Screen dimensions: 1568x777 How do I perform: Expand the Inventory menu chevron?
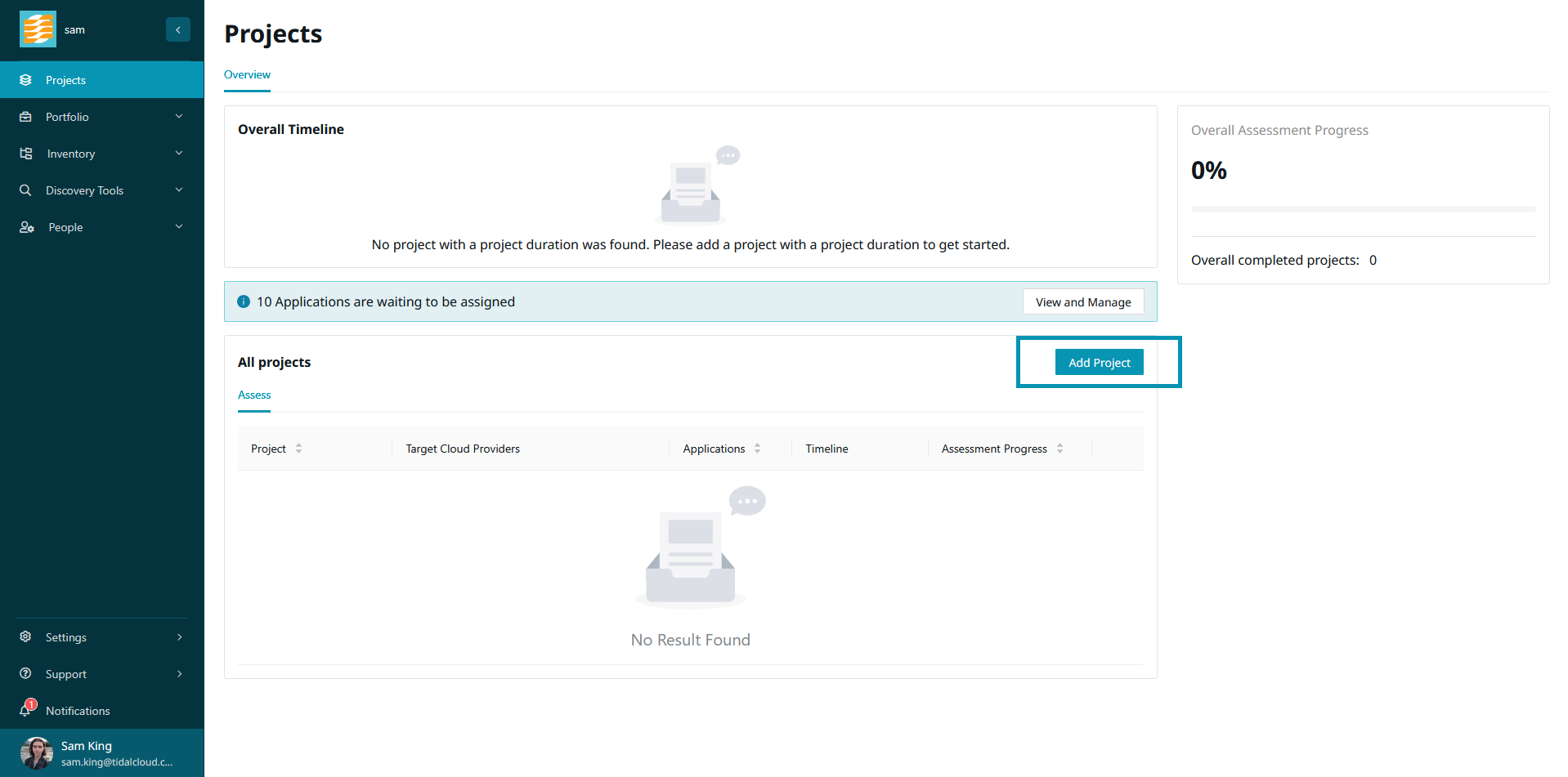click(x=179, y=154)
